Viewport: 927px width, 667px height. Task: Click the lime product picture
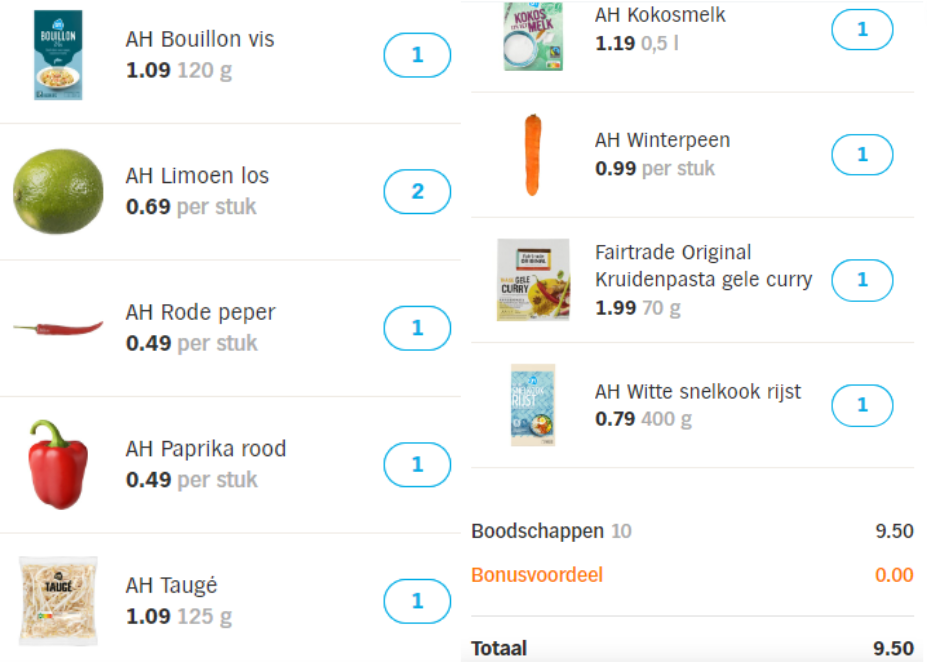(x=58, y=191)
